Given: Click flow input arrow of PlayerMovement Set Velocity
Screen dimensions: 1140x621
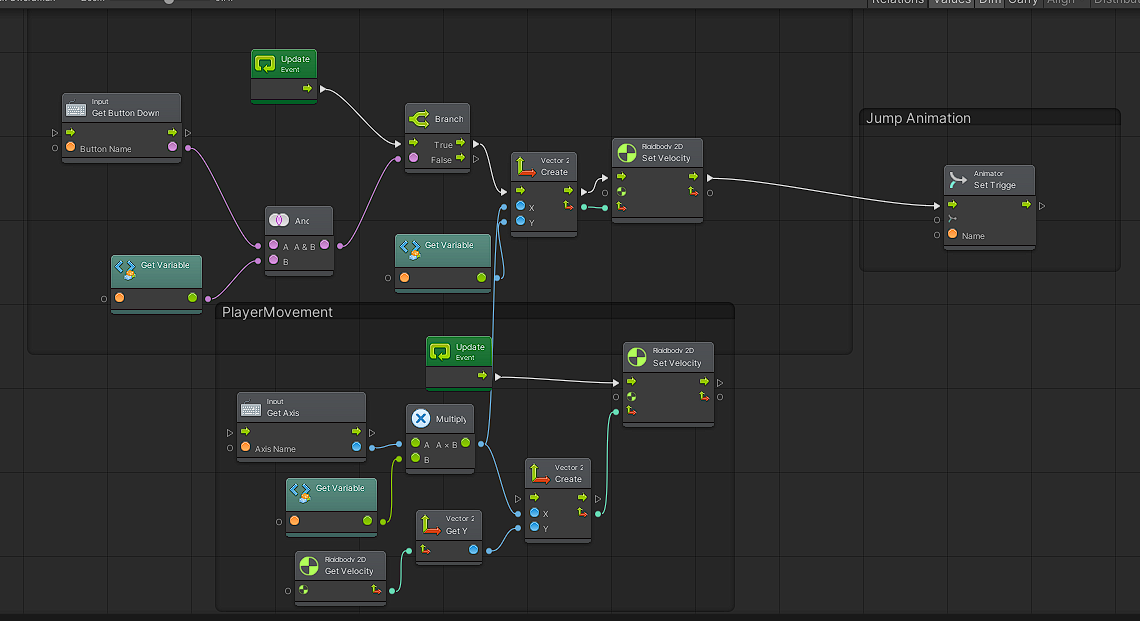Looking at the screenshot, I should [x=631, y=381].
